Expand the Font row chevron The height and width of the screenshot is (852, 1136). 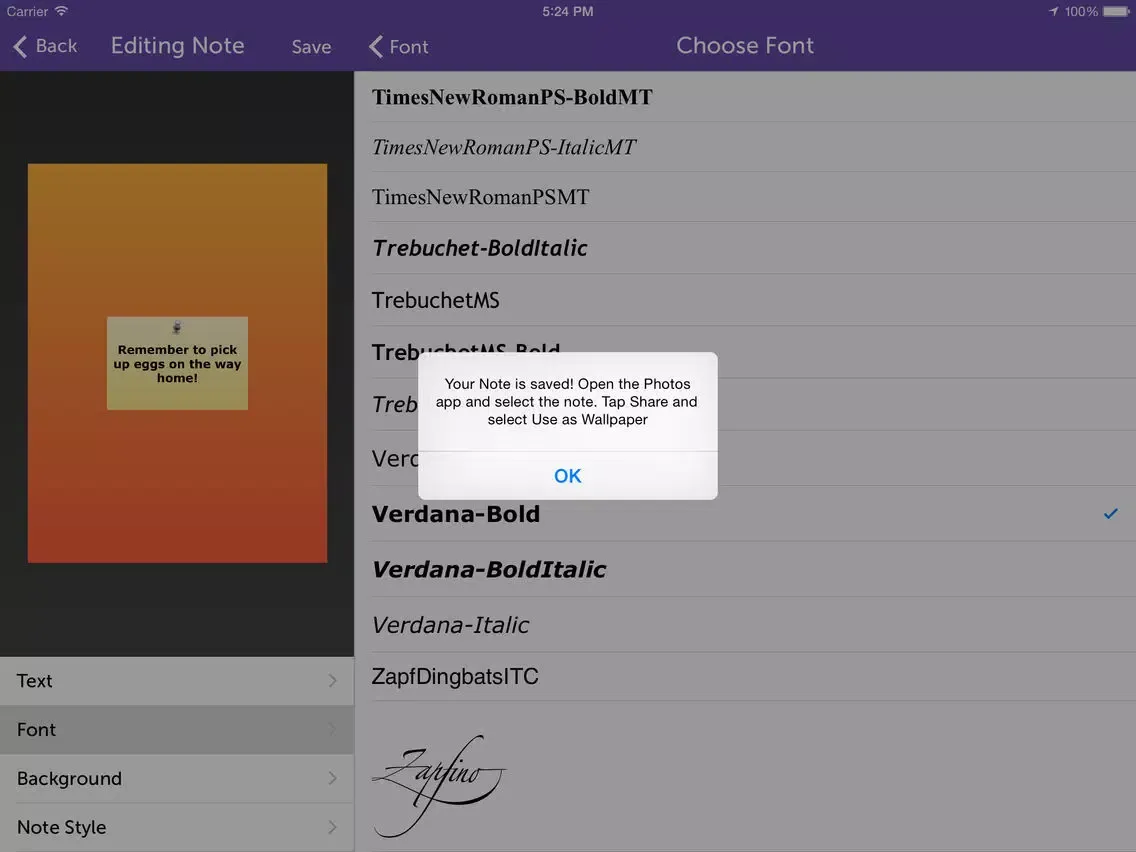tap(333, 729)
